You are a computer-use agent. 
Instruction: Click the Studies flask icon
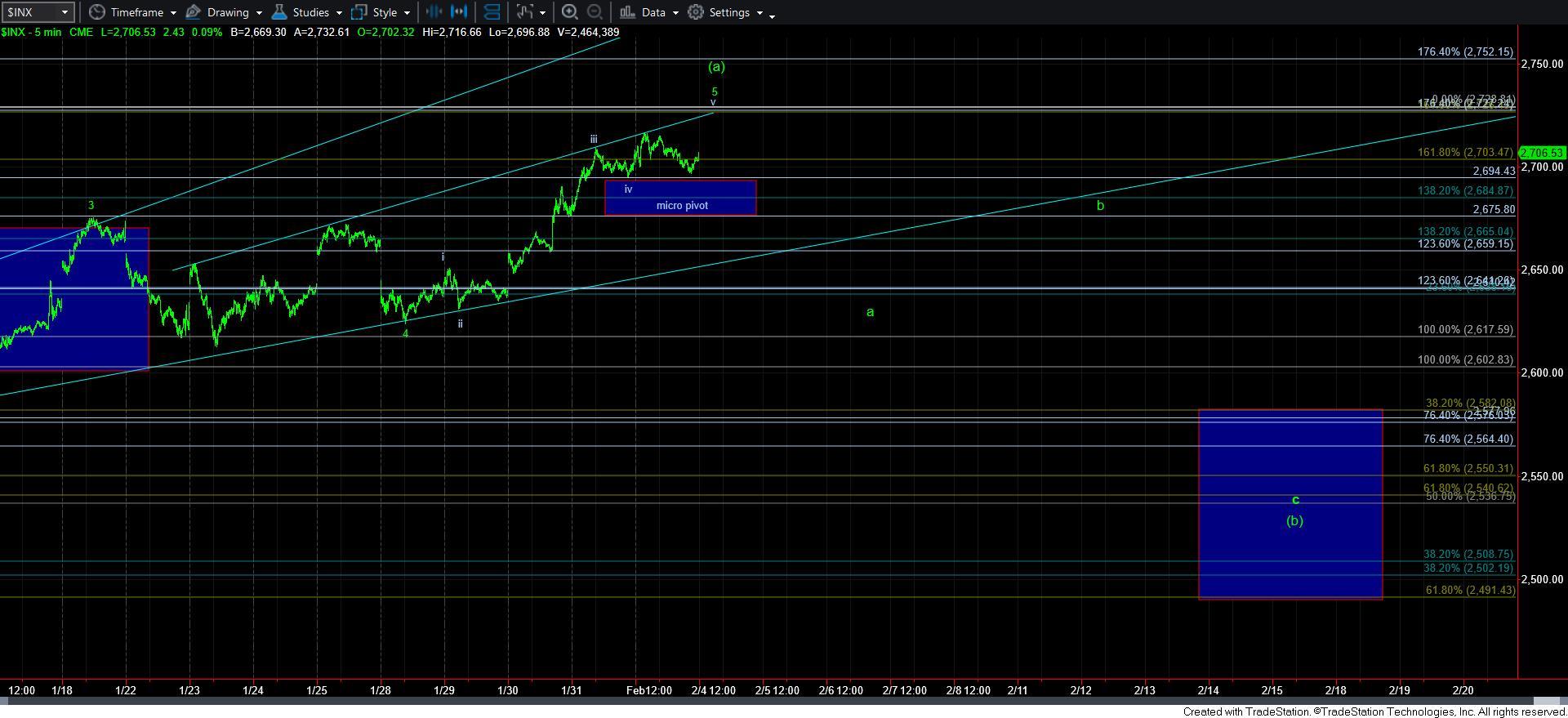[x=279, y=12]
